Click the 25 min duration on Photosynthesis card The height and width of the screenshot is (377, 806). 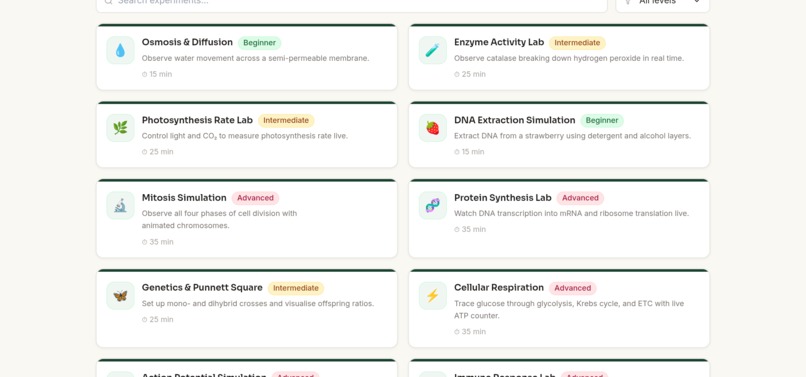[158, 152]
